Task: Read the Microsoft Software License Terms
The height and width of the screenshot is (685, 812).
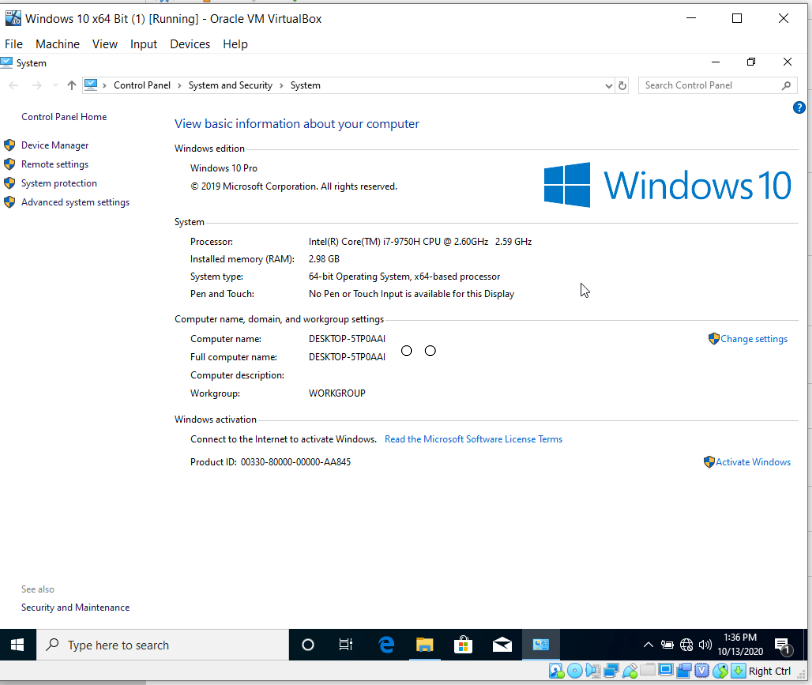Action: (x=473, y=439)
